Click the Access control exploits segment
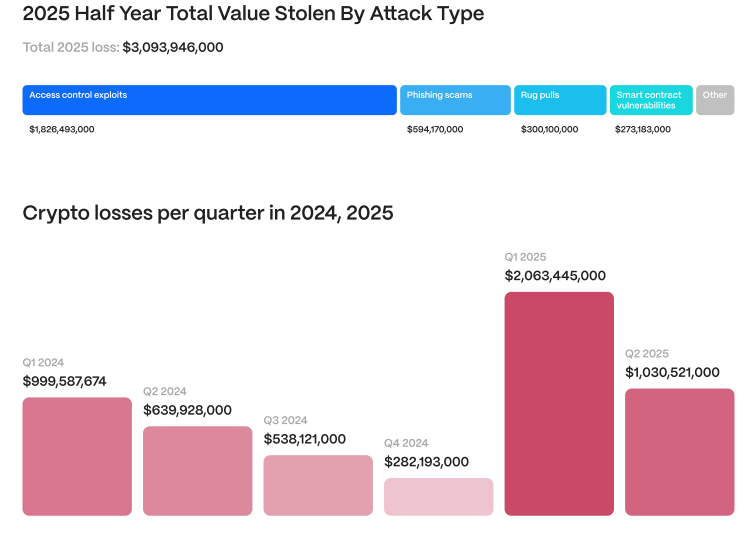Screen dimensions: 755x535 click(x=209, y=100)
